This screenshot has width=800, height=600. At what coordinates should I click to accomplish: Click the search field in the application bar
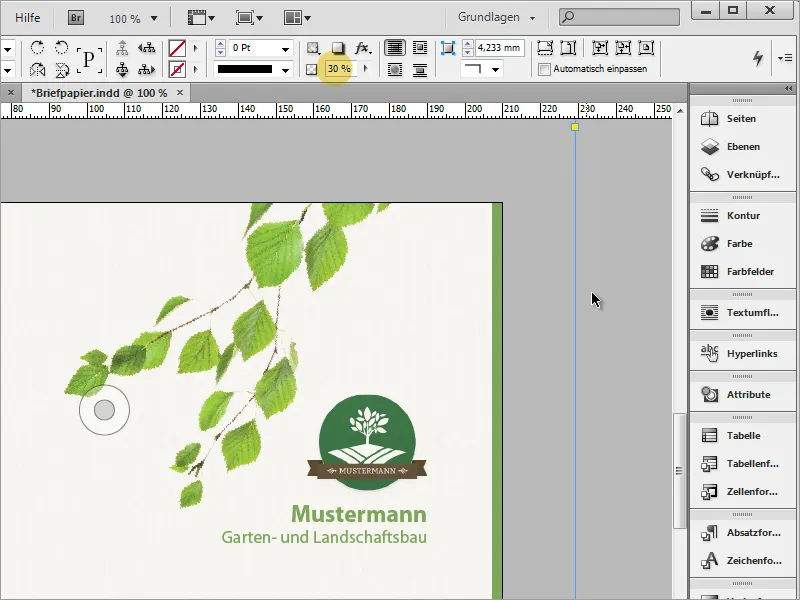pos(619,17)
